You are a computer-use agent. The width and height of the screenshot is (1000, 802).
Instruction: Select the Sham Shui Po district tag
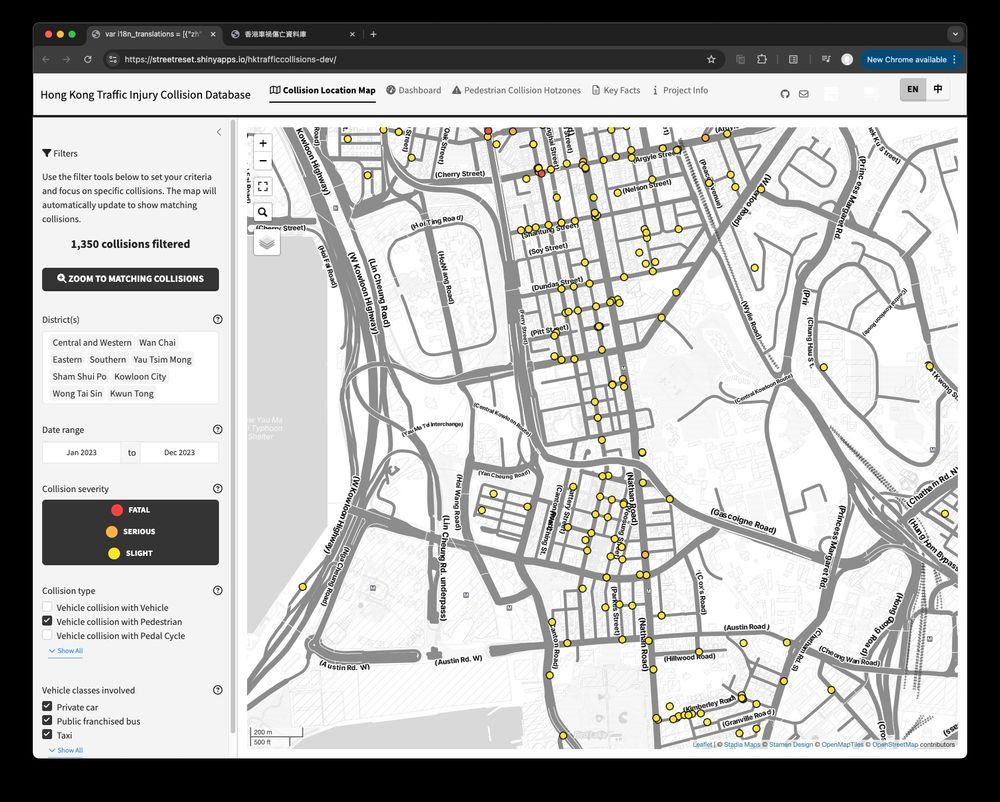(79, 377)
